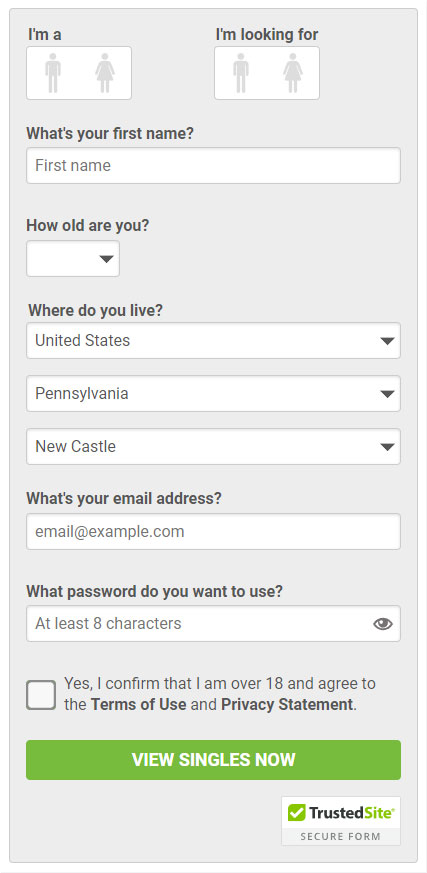Image resolution: width=427 pixels, height=873 pixels.
Task: Open the age dropdown
Action: click(x=73, y=258)
